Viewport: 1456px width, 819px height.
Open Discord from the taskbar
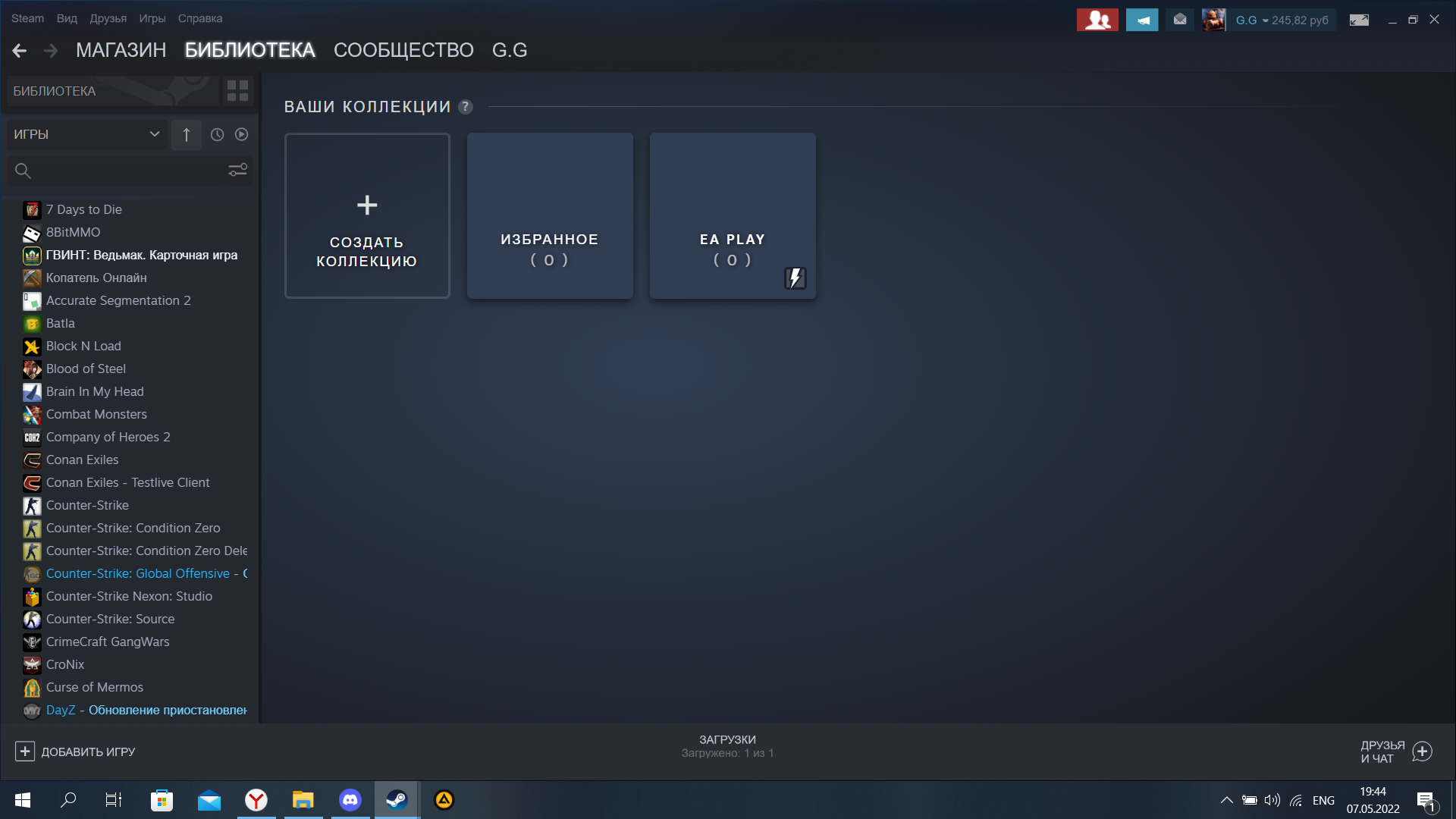(x=350, y=800)
